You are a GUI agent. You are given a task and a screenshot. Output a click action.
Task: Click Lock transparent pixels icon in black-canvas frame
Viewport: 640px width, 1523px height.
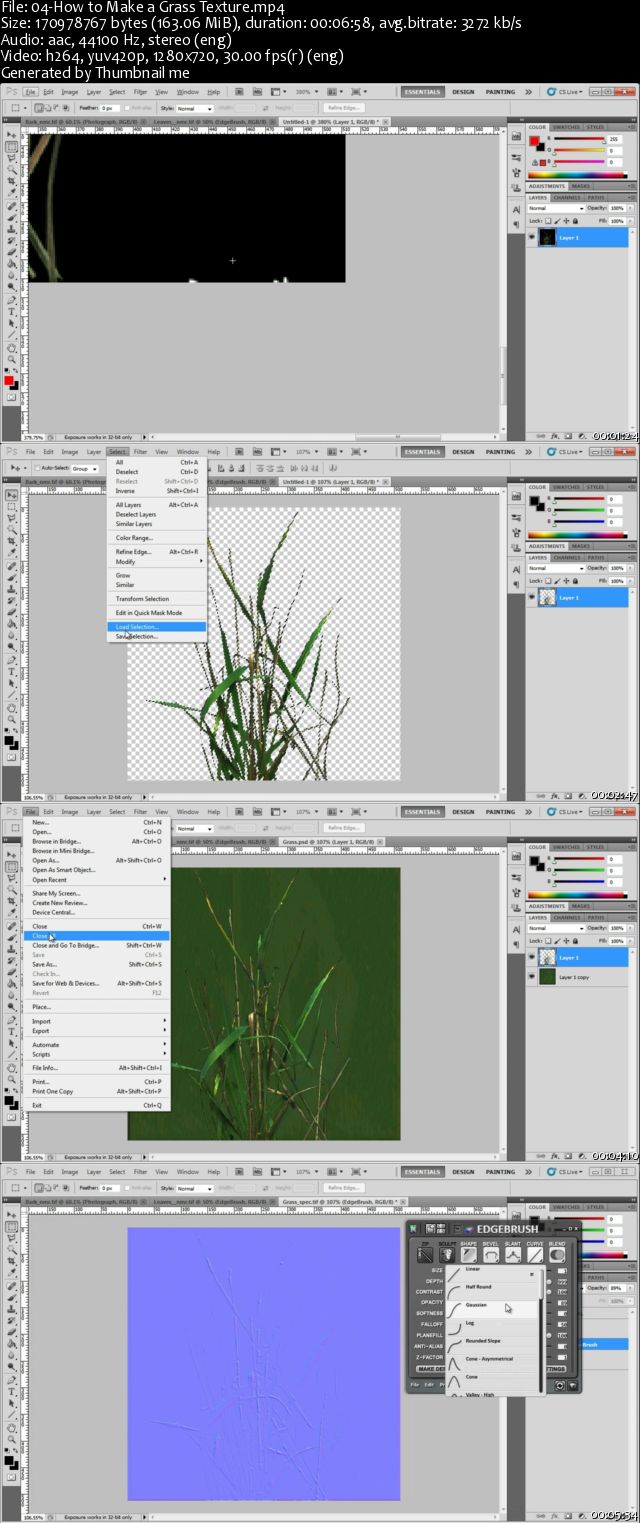(550, 220)
